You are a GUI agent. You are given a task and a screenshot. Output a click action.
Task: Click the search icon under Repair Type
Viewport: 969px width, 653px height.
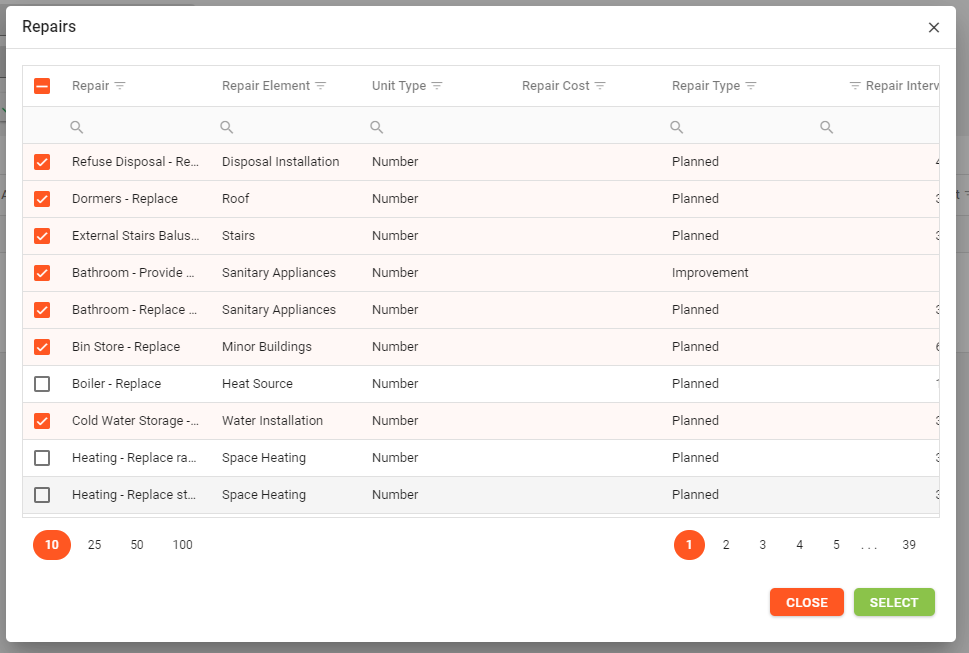tap(677, 127)
